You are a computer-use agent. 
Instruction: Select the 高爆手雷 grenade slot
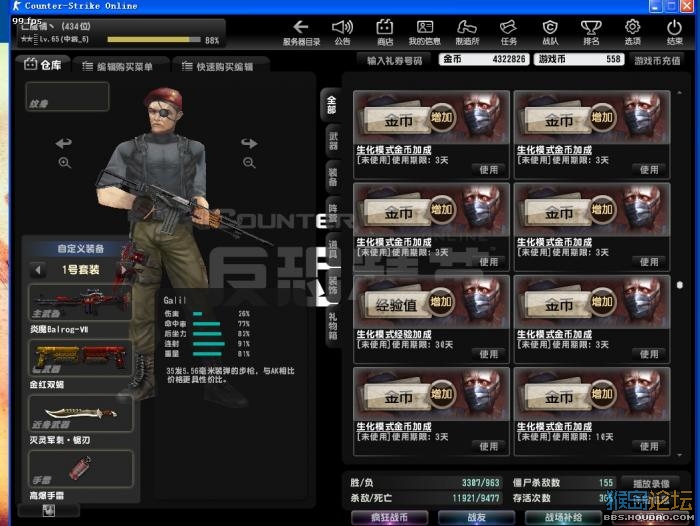(80, 469)
